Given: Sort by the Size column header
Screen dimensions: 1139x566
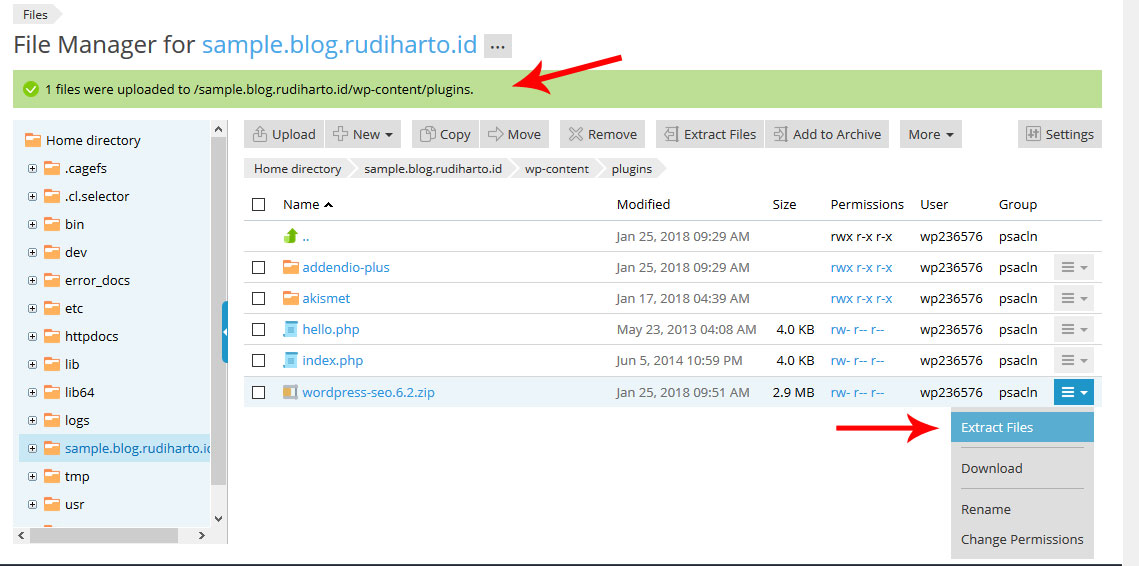Looking at the screenshot, I should (x=785, y=204).
